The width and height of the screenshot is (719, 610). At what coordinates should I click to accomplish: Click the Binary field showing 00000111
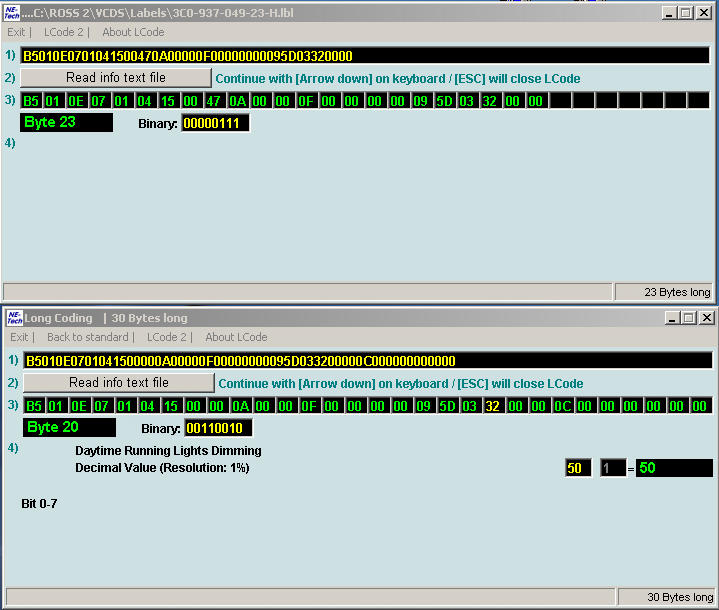tap(215, 123)
